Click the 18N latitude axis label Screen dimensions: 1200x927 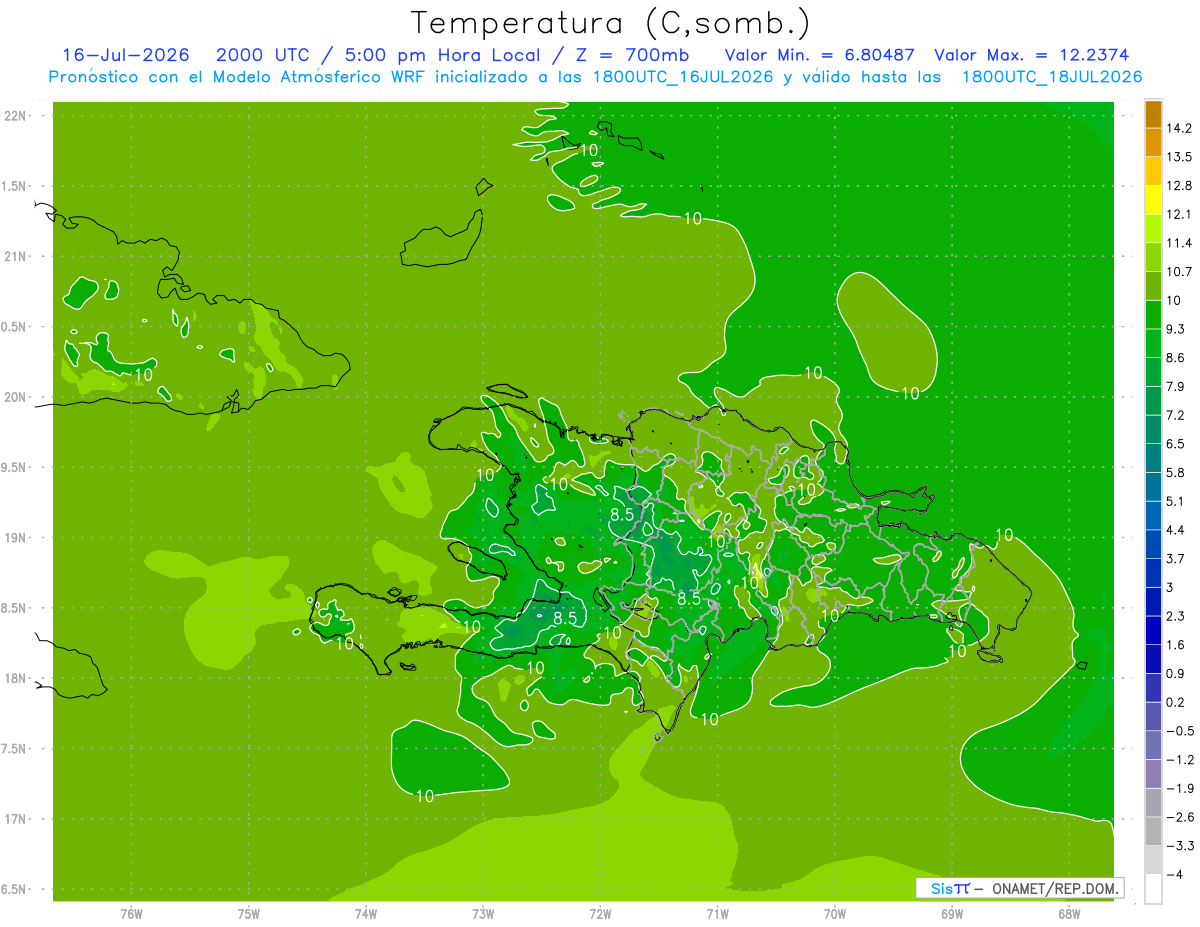(17, 678)
